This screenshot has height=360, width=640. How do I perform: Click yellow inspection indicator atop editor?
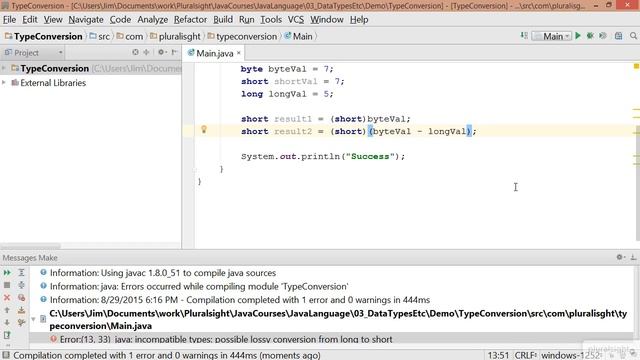pyautogui.click(x=636, y=66)
